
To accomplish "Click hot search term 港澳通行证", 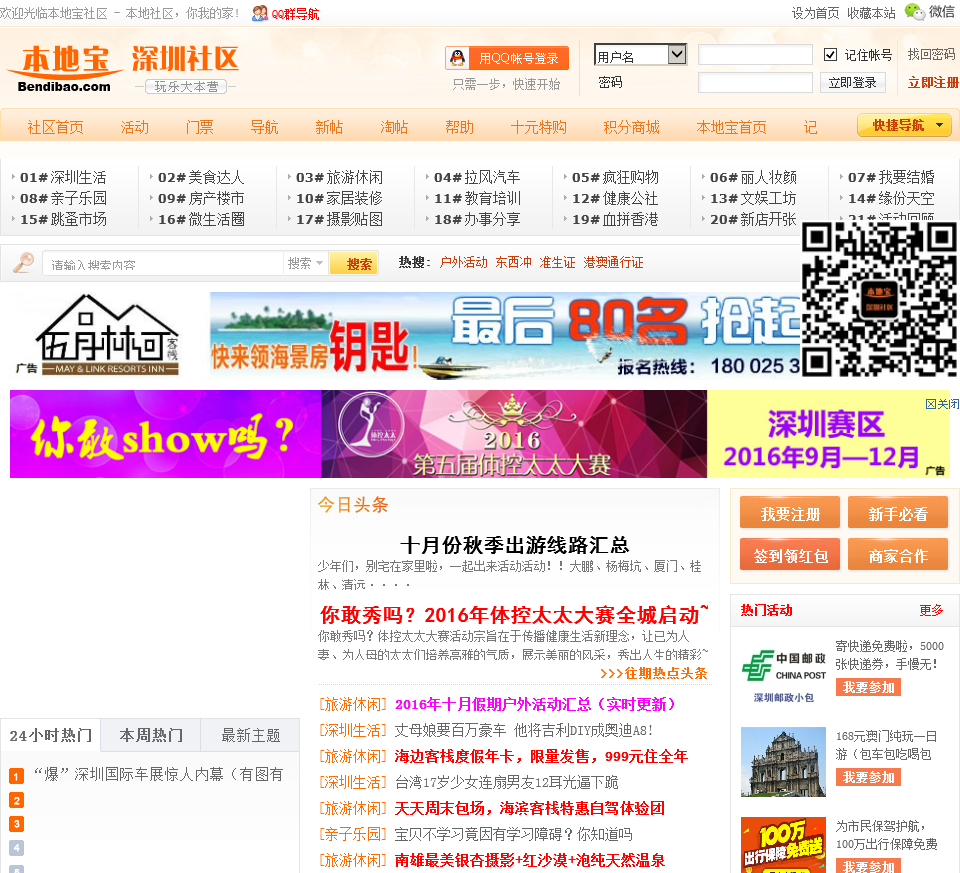I will (x=613, y=263).
